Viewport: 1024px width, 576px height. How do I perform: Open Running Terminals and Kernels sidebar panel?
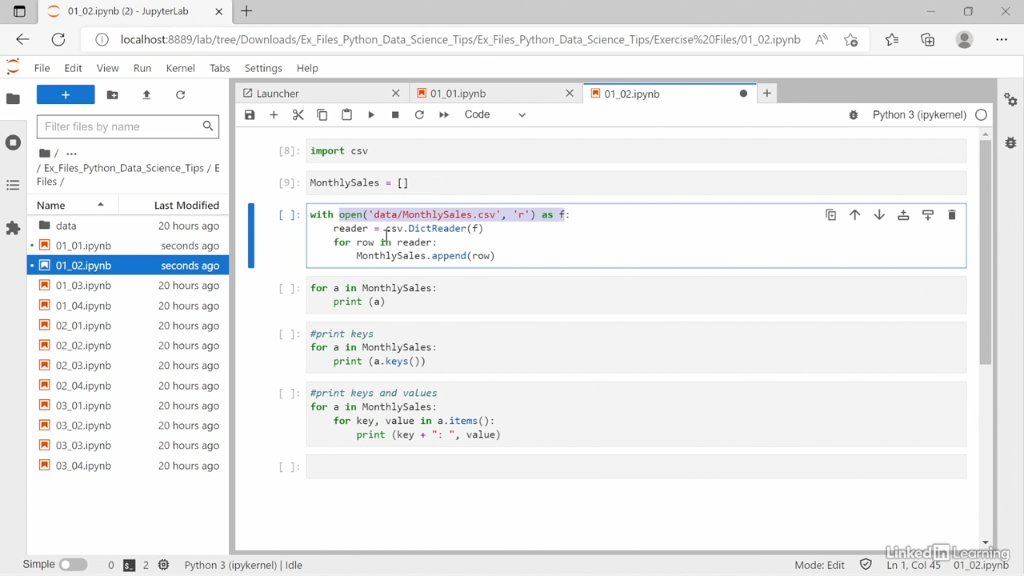pyautogui.click(x=13, y=142)
